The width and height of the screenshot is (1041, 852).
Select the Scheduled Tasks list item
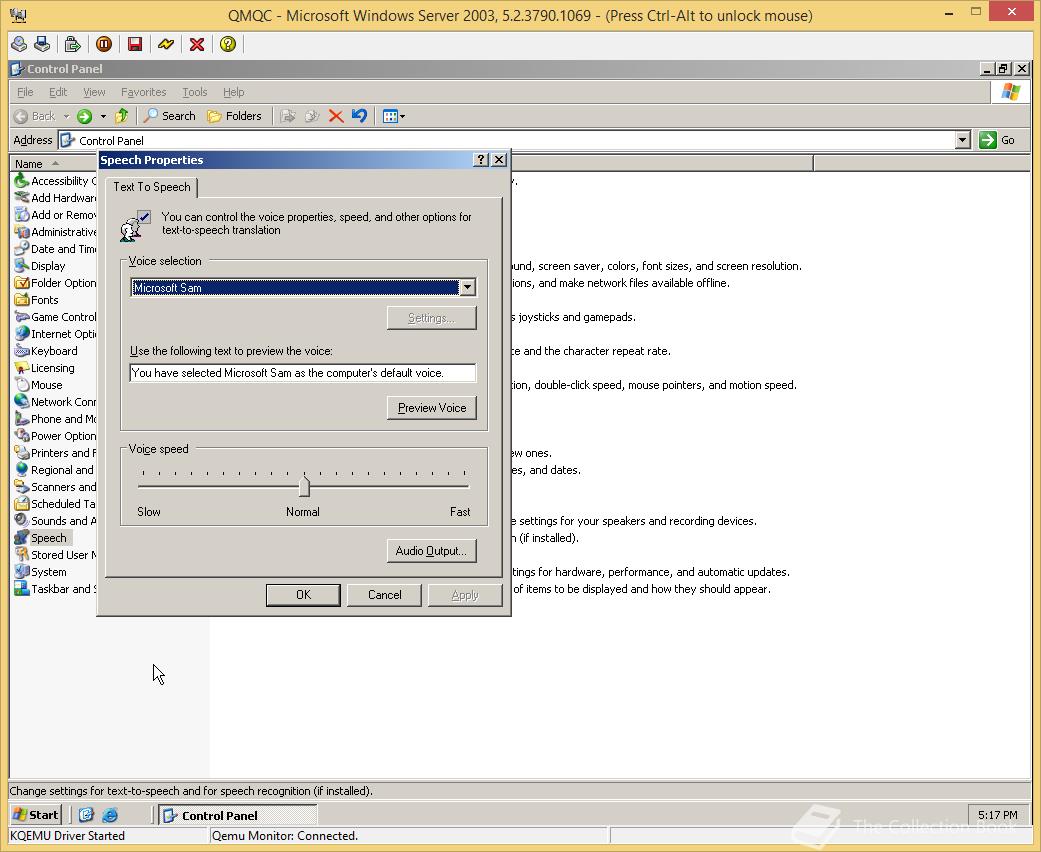click(54, 504)
